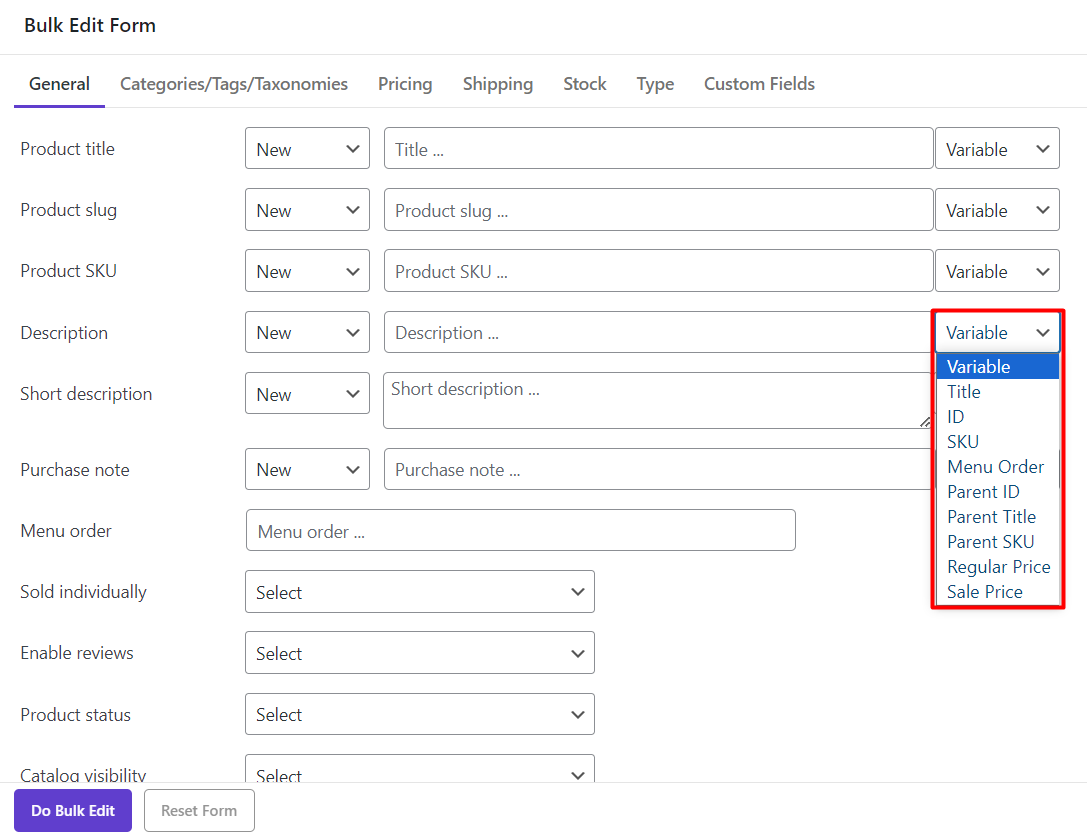Image resolution: width=1087 pixels, height=837 pixels.
Task: Open Product SKU operator dropdown set to New
Action: (x=307, y=270)
